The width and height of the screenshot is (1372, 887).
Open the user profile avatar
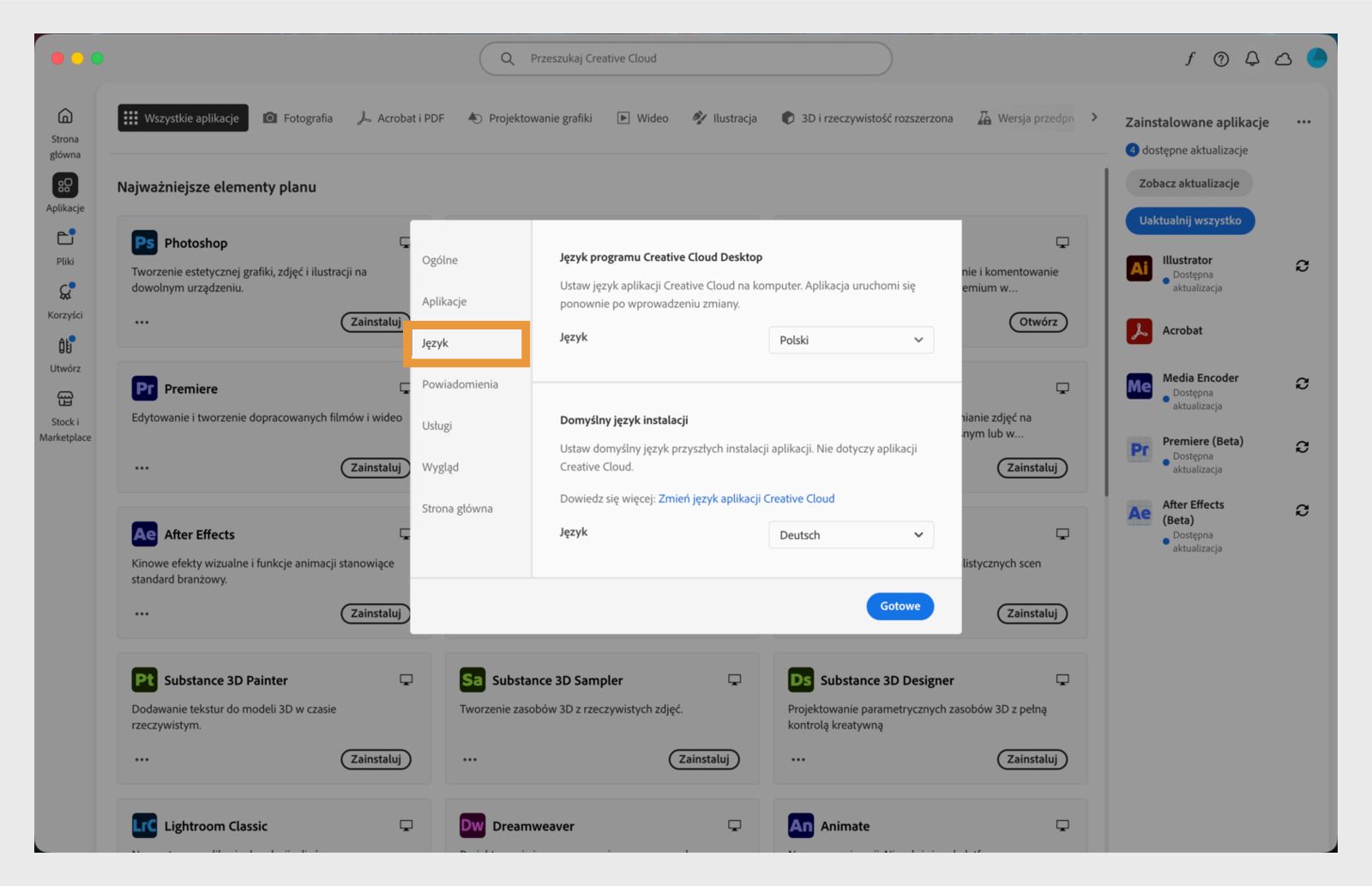(1317, 57)
